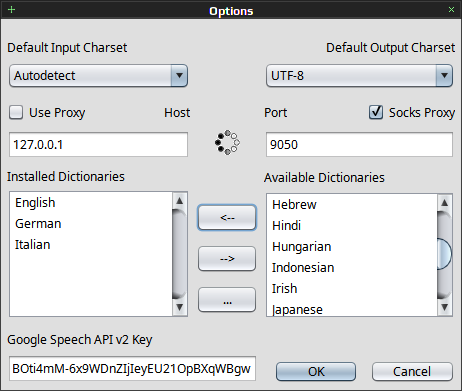Uncheck the Socks Proxy checkbox

tap(376, 112)
